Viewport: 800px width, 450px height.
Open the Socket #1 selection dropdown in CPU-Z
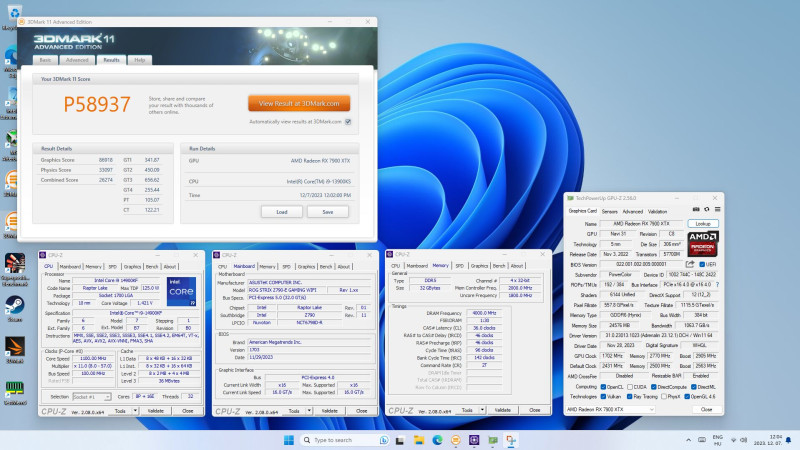91,396
